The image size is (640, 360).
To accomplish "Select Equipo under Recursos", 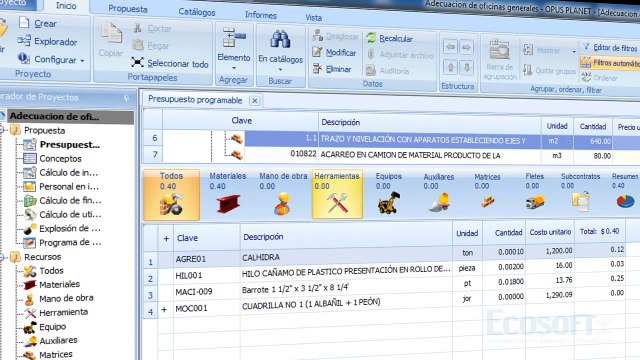I will 52,327.
